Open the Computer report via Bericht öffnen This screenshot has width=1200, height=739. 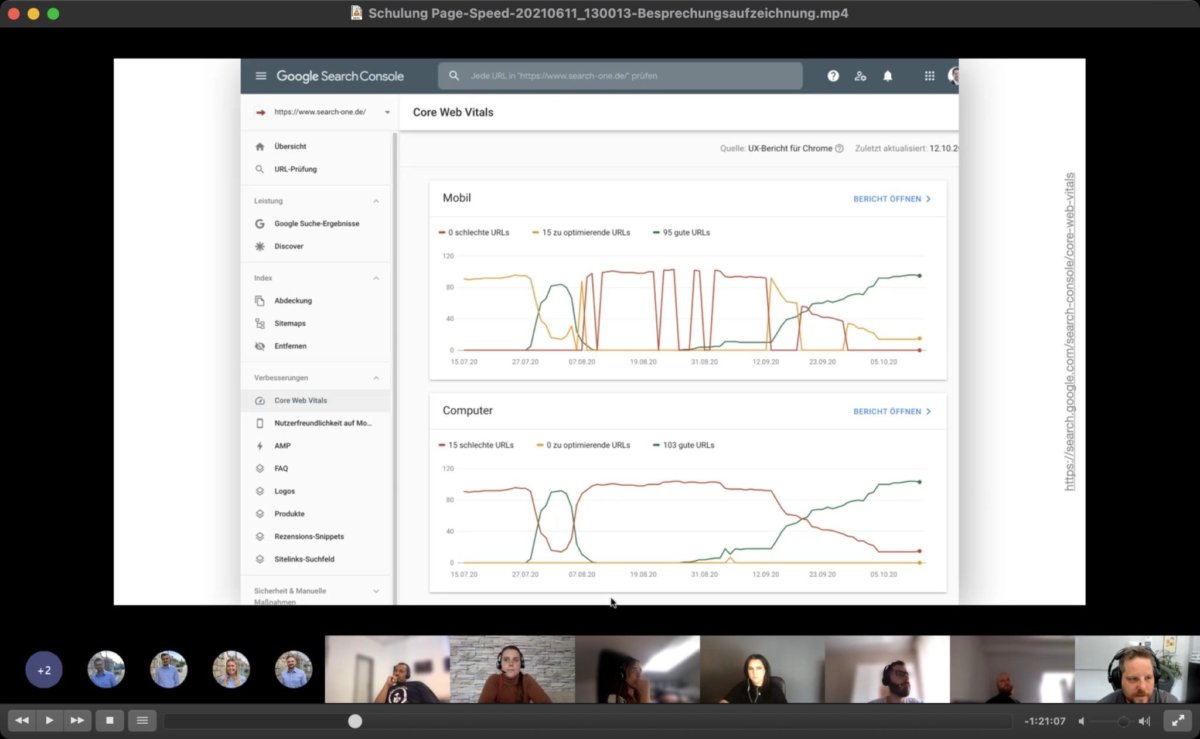click(891, 411)
